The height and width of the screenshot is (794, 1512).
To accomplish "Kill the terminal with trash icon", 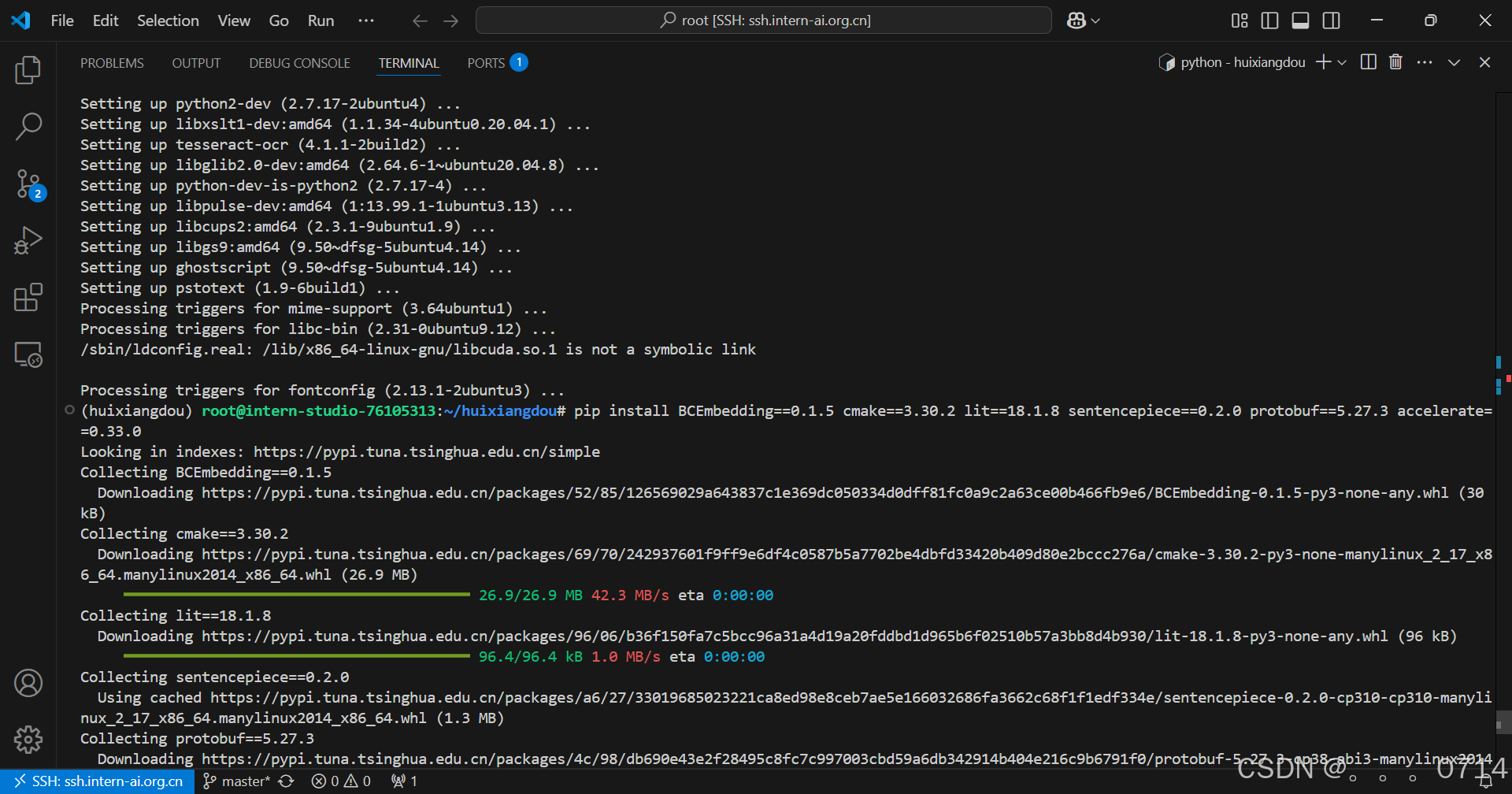I will (x=1395, y=62).
